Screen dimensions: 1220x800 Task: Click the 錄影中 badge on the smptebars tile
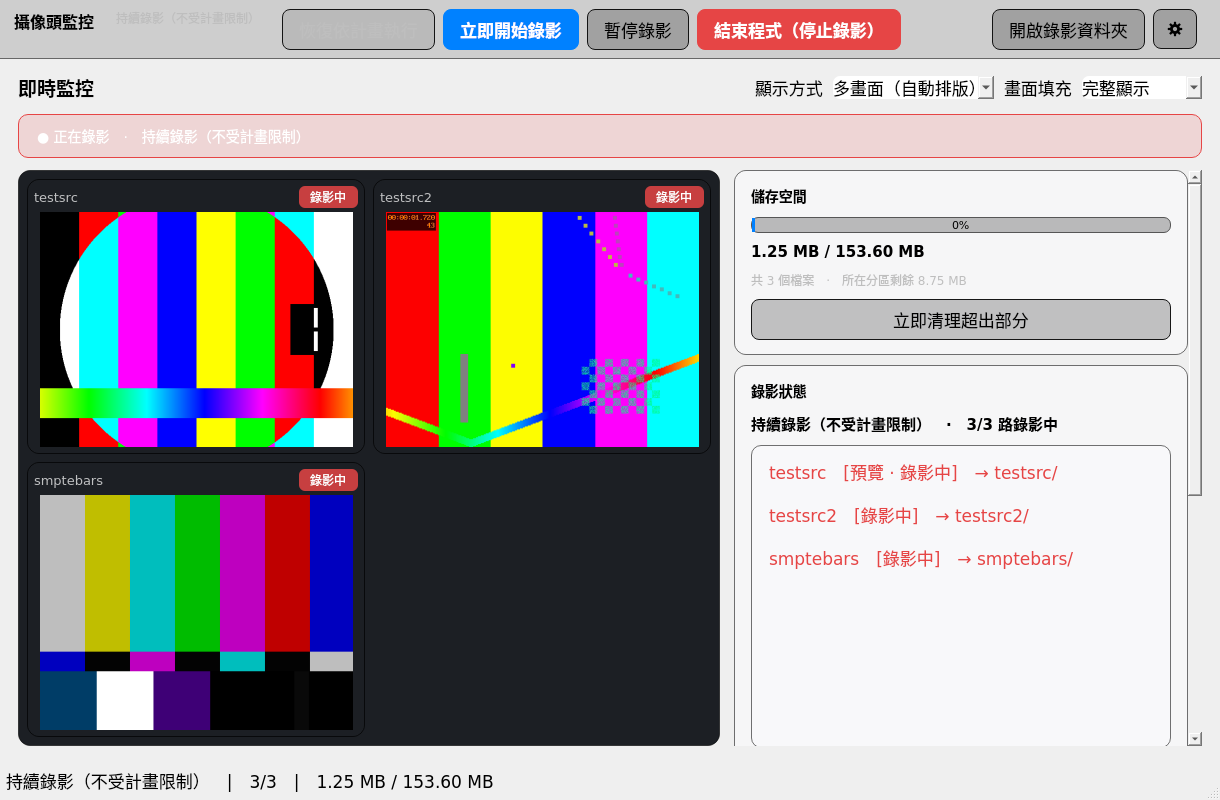328,480
